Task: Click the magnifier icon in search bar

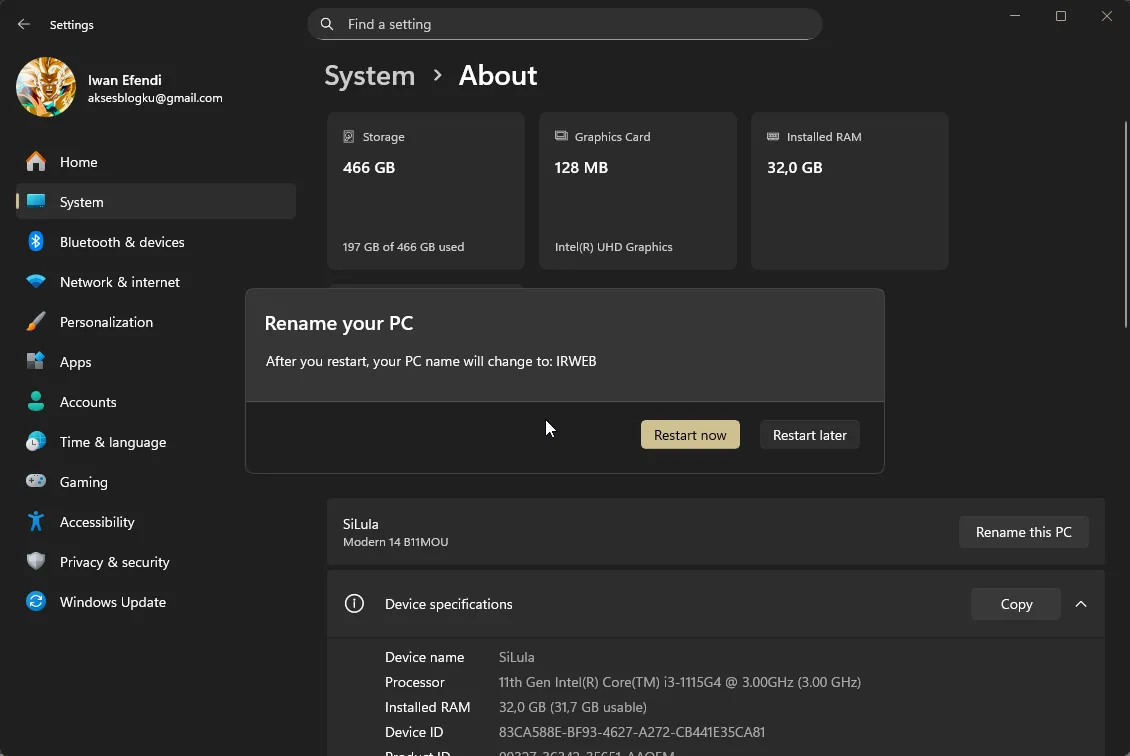Action: point(327,24)
